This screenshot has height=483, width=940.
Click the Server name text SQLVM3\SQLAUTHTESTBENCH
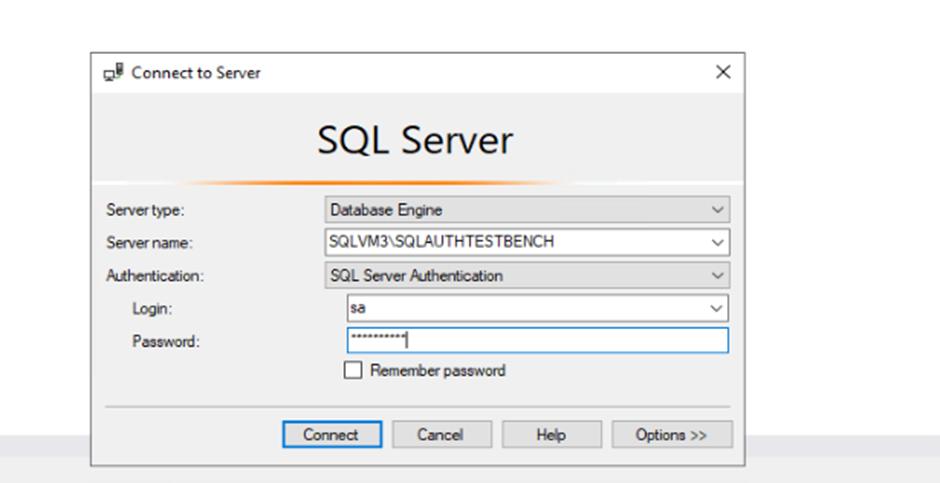click(442, 242)
